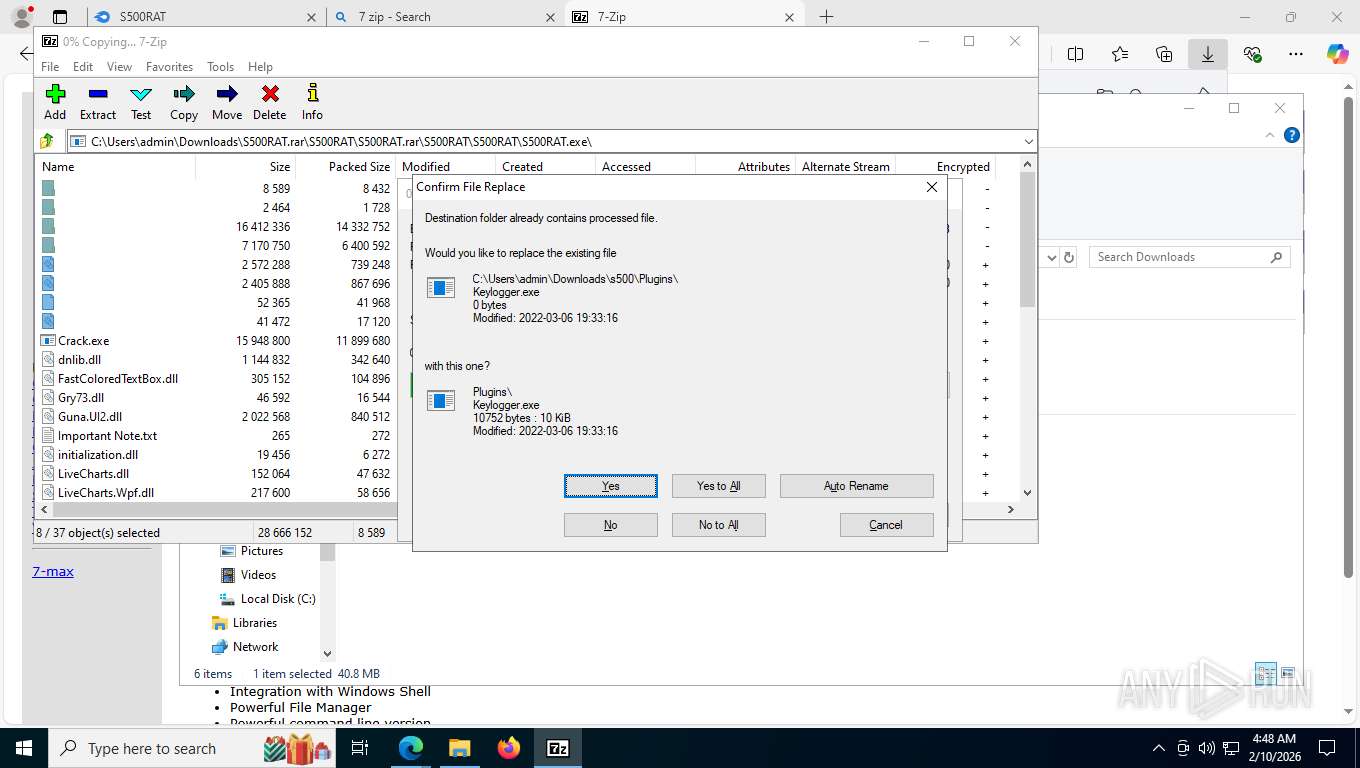Open the Copilot icon in Edge
1360x768 pixels.
pos(1338,54)
